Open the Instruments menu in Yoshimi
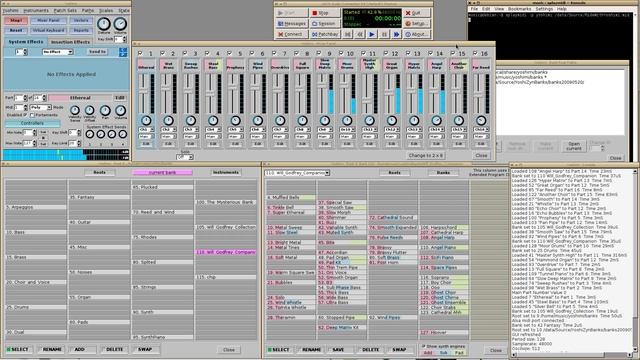This screenshot has width=640, height=360. point(36,10)
